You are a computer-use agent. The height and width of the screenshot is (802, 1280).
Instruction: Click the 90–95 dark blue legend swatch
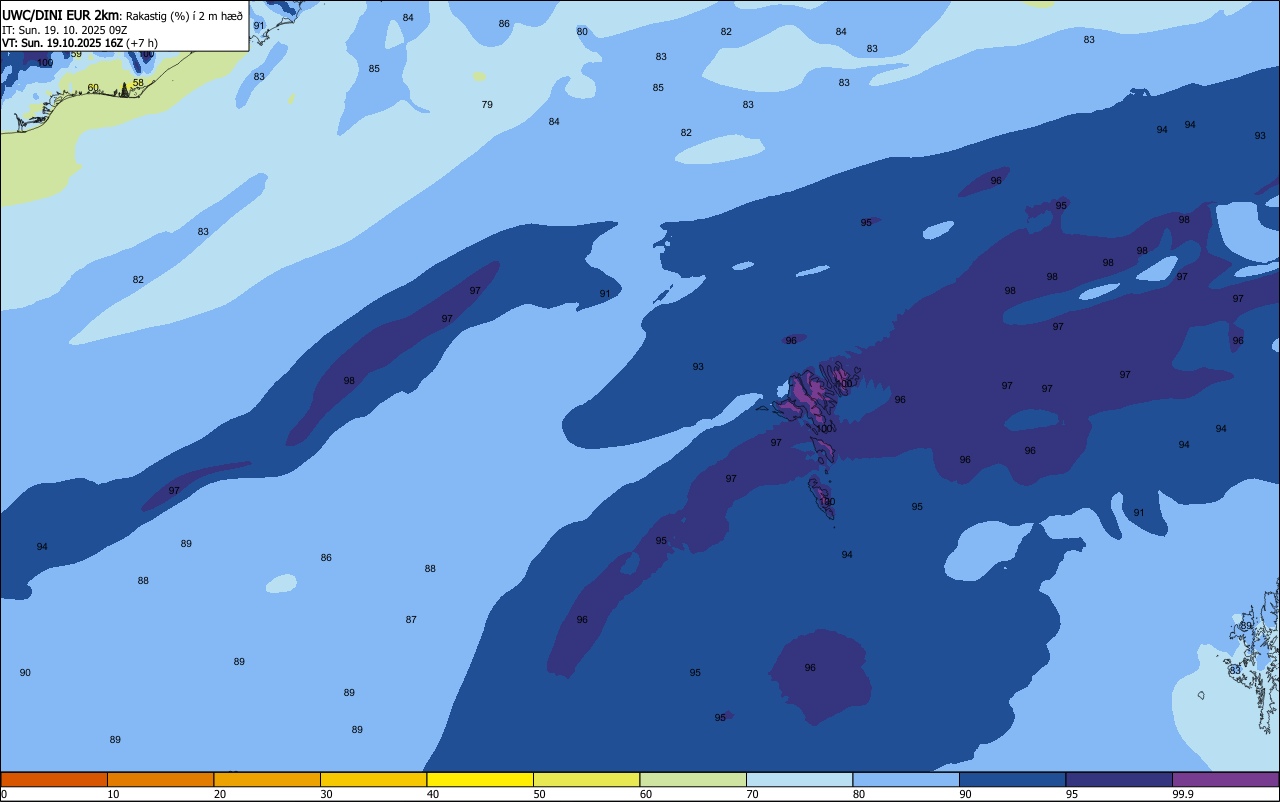(x=1012, y=779)
